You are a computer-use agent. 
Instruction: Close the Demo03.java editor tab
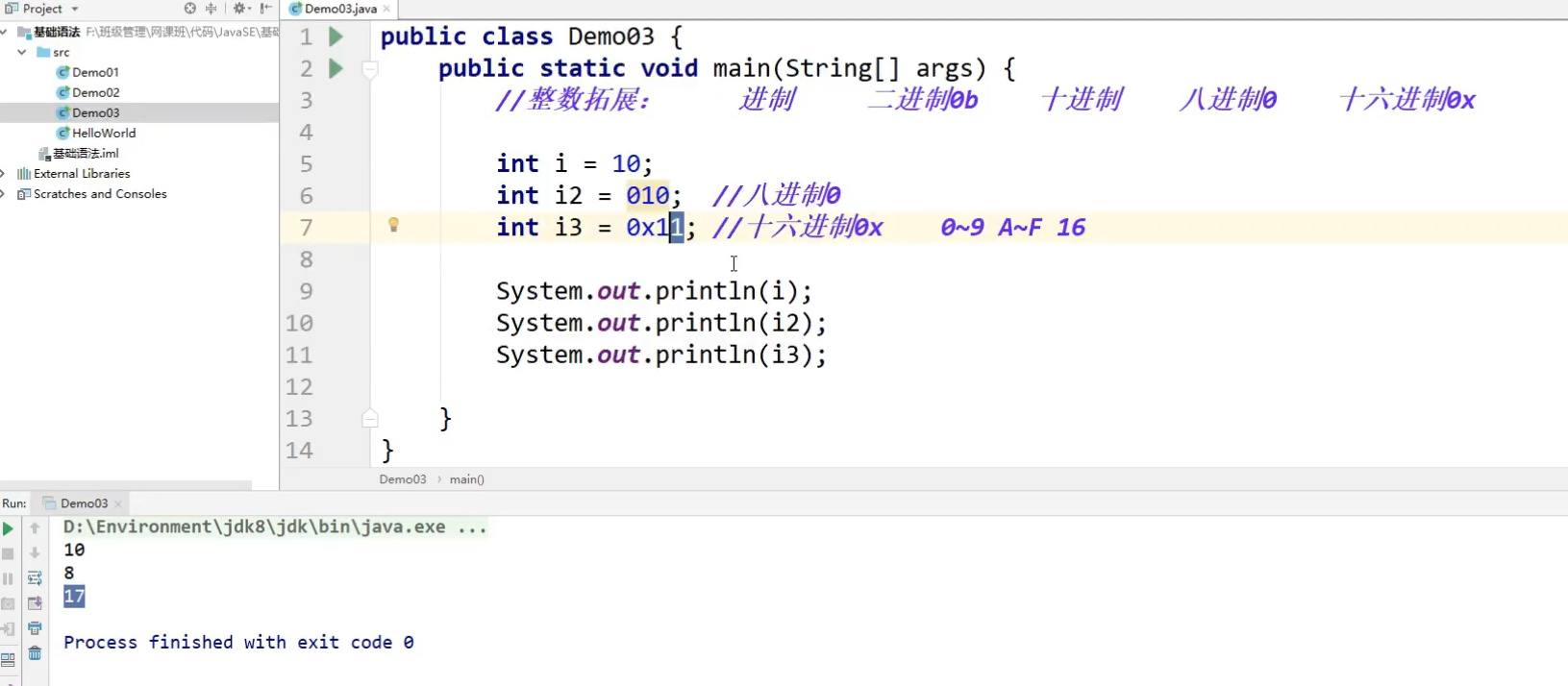point(386,9)
